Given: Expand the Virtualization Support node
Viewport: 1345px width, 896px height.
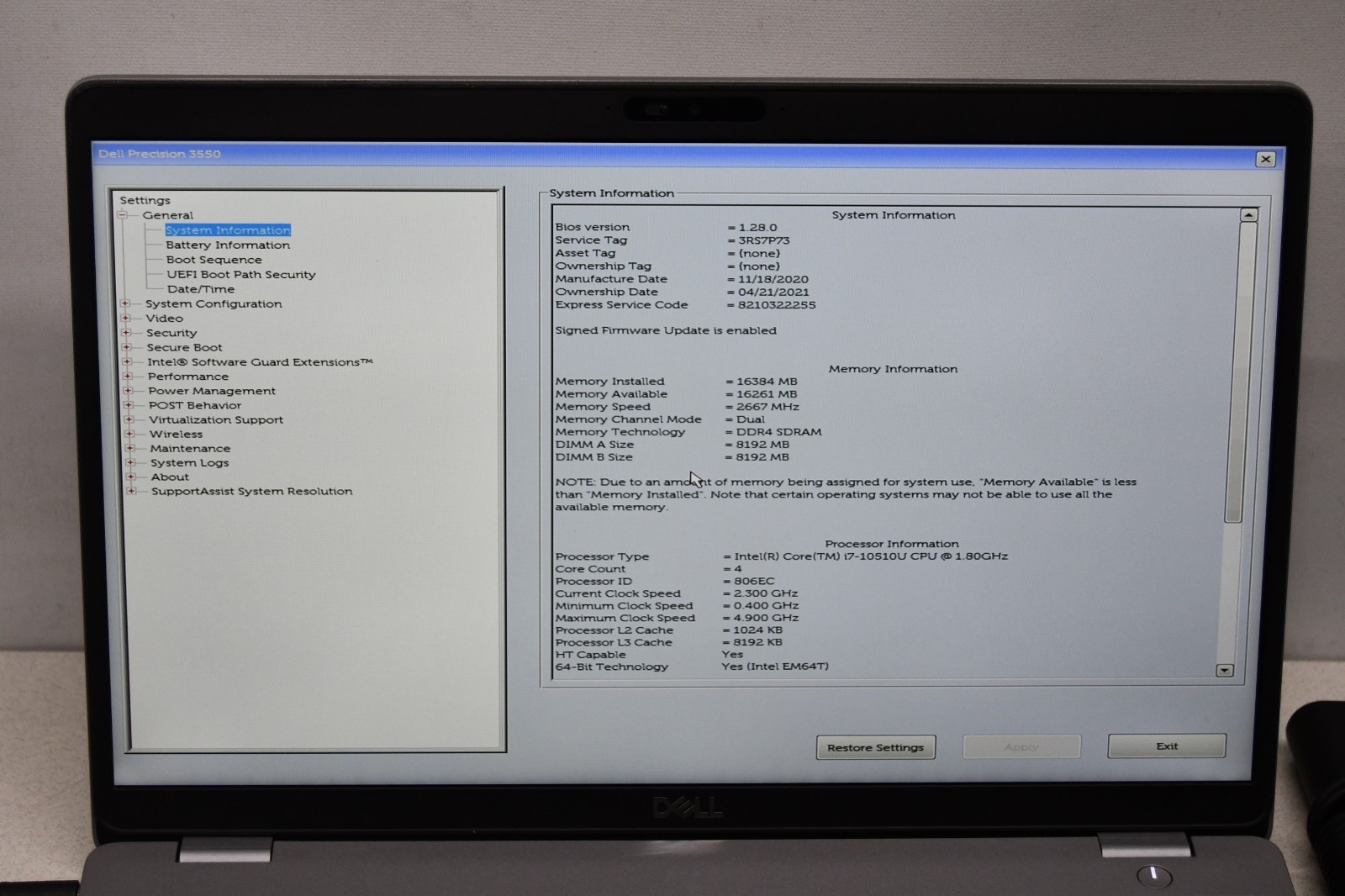Looking at the screenshot, I should pyautogui.click(x=129, y=419).
